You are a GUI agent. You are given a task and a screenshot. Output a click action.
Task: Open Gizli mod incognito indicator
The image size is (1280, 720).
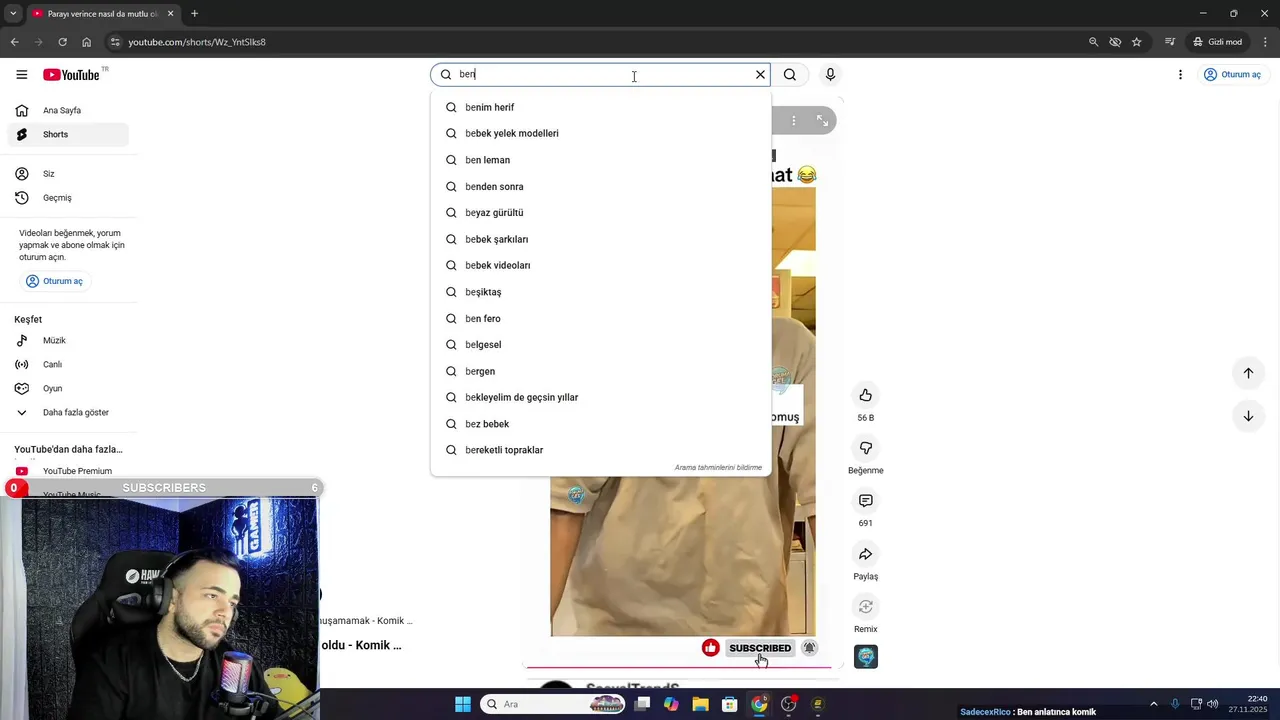[1217, 42]
